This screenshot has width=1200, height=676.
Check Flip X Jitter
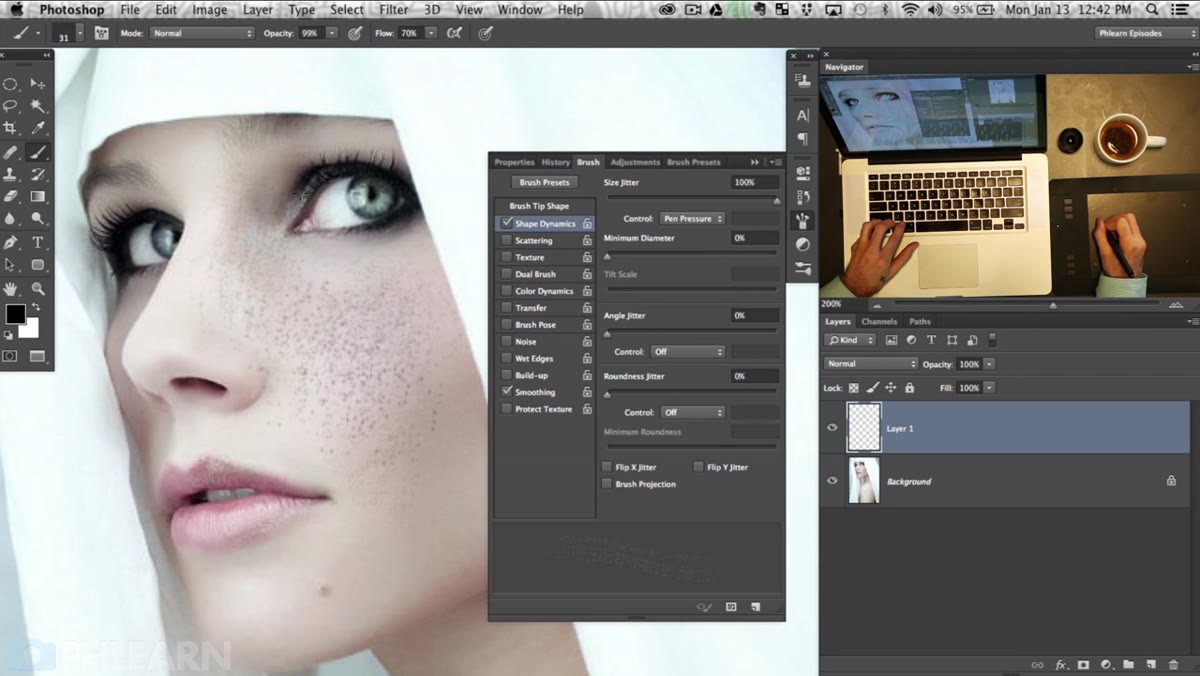(x=607, y=467)
